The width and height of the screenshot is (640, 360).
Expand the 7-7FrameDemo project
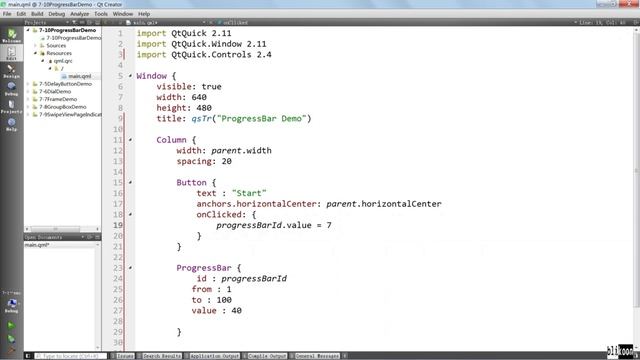[28, 99]
